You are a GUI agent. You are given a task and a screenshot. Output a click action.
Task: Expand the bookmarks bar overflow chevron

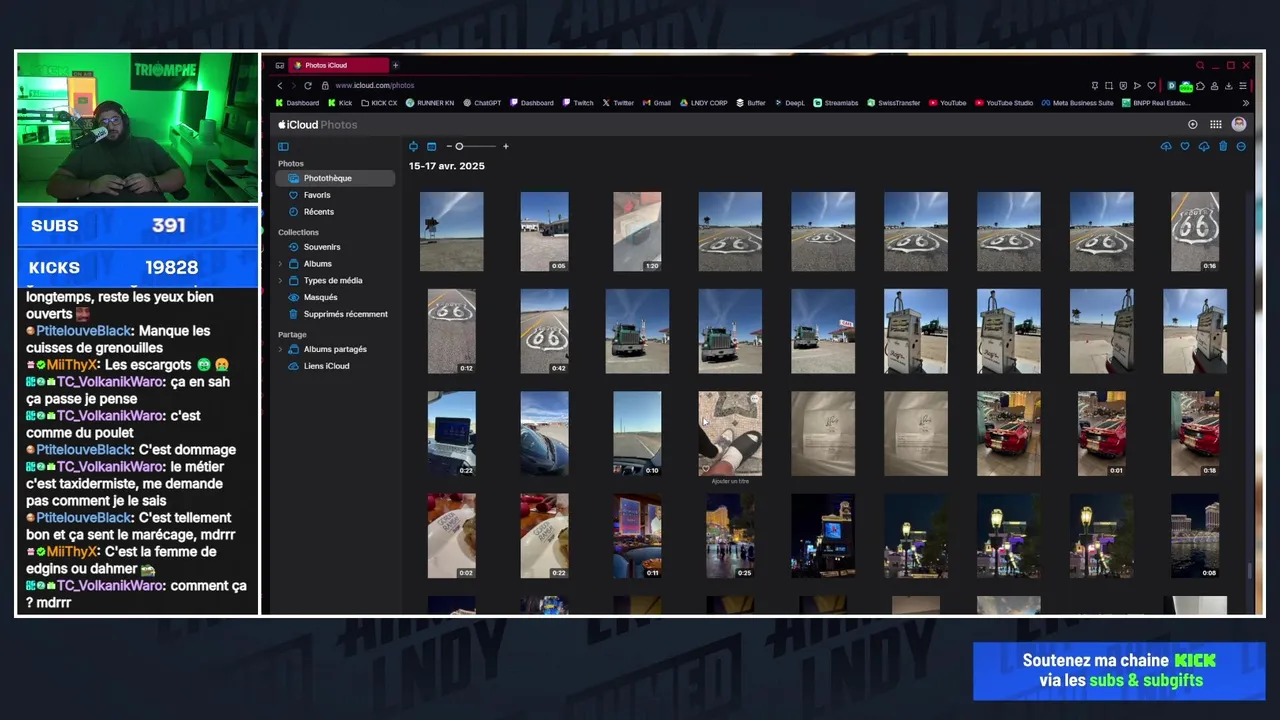pos(1246,103)
